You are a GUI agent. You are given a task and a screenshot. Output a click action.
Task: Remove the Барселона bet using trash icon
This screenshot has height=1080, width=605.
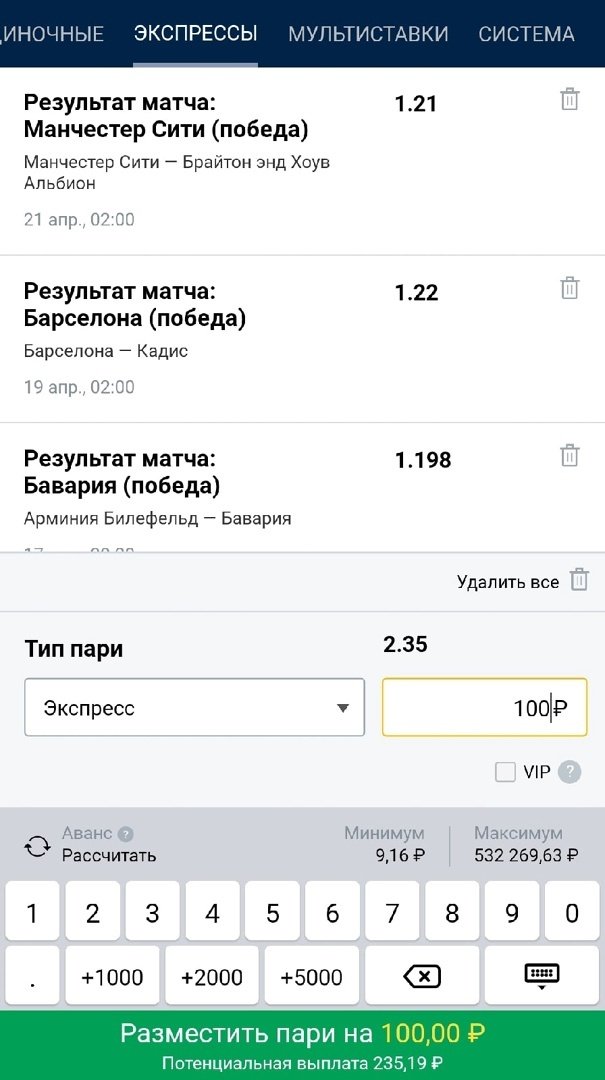[569, 288]
